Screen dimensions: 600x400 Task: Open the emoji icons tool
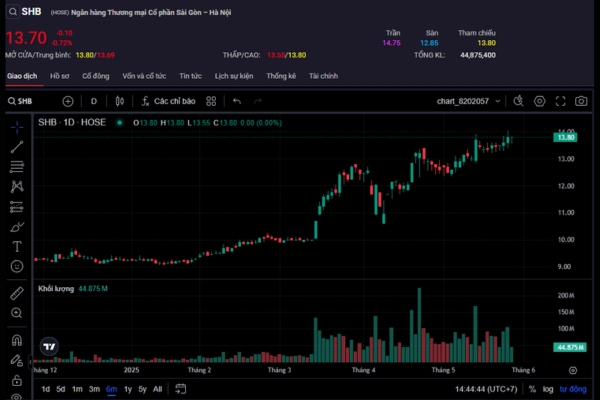point(17,266)
